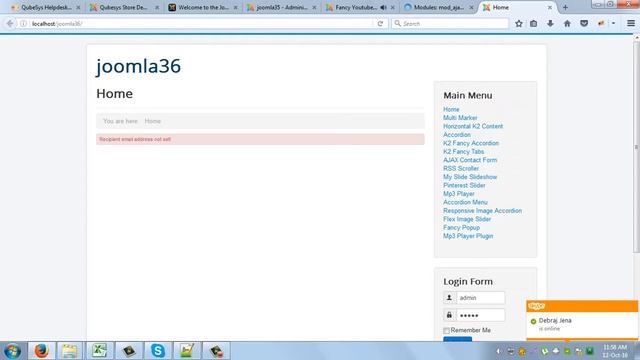Screen dimensions: 640x360
Task: Open the bookmarks list icon
Action: [533, 24]
